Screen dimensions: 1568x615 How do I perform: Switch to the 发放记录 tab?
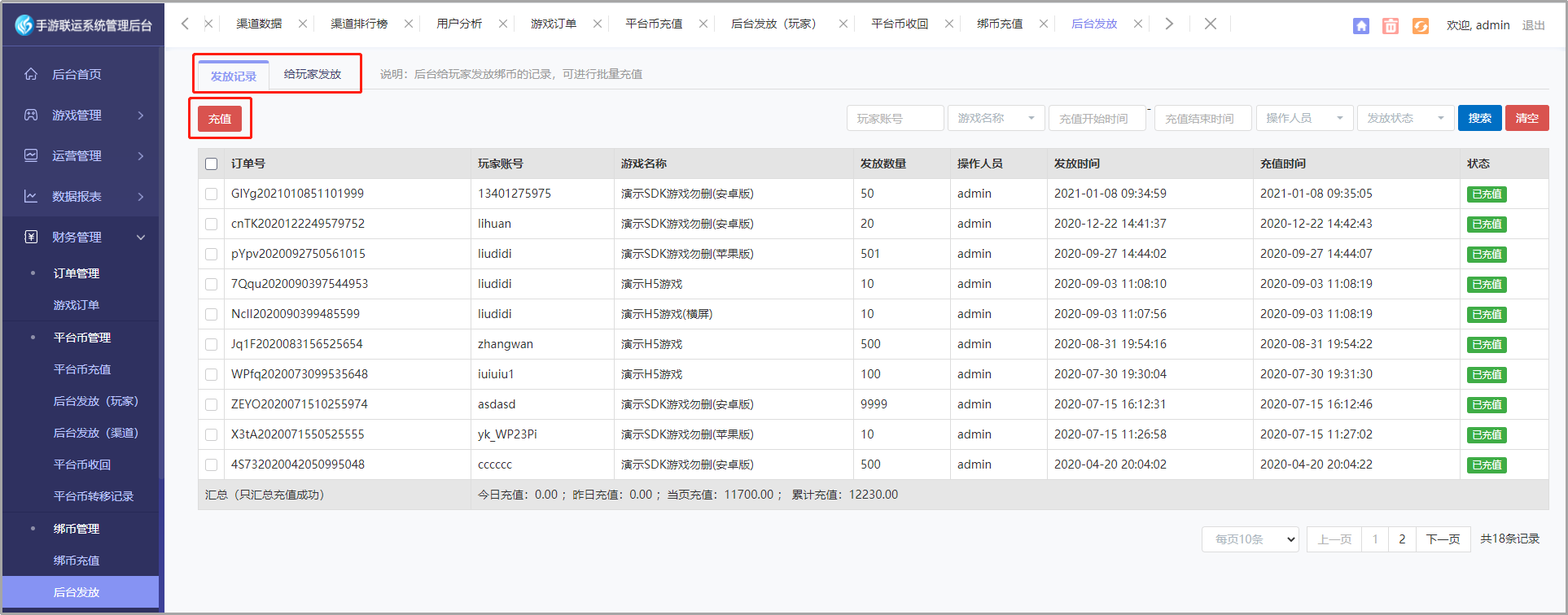tap(234, 76)
